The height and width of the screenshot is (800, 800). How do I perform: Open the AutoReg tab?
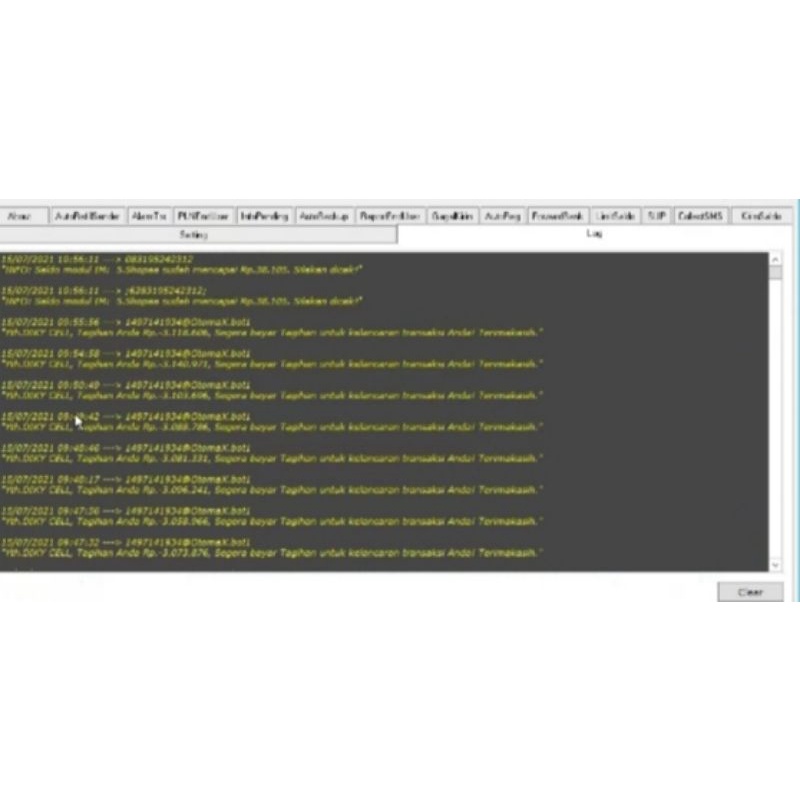point(502,213)
